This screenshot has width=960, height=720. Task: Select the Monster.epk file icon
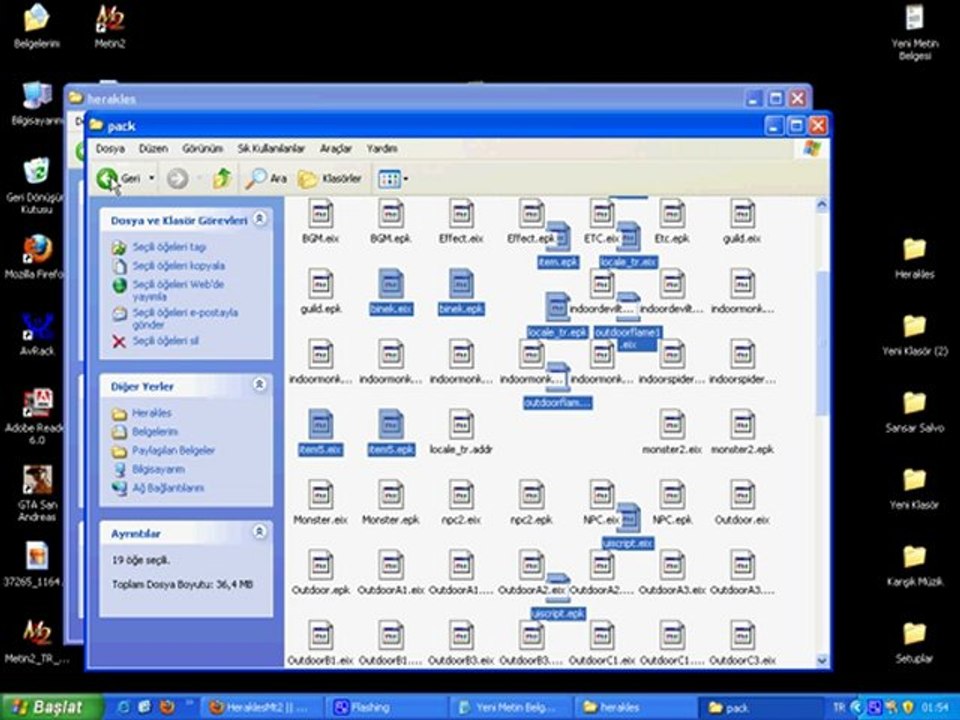pos(390,497)
